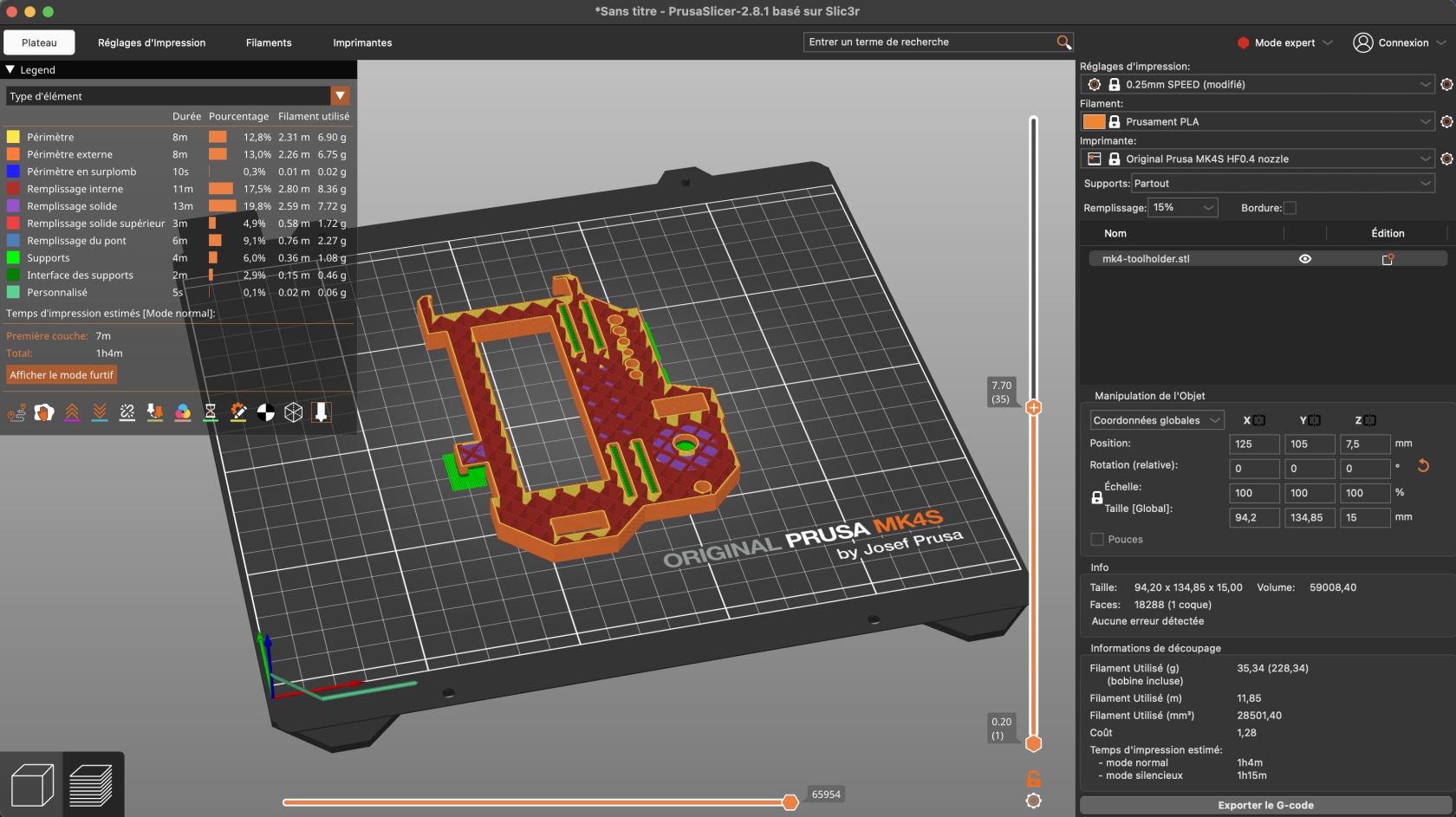Toggle center of gravity black-white circle icon

coord(266,413)
